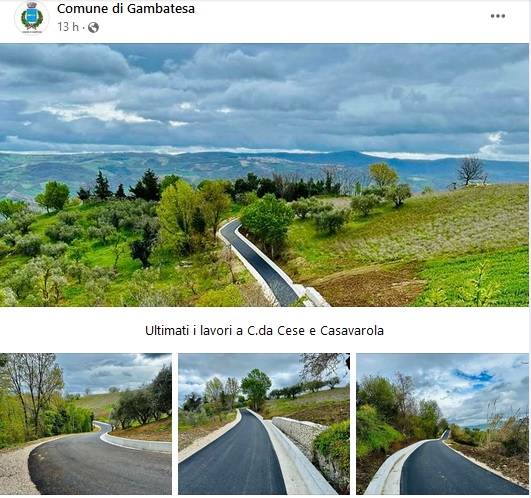Click the tall green tree in middle thumbnail
The height and width of the screenshot is (498, 531).
(256, 388)
